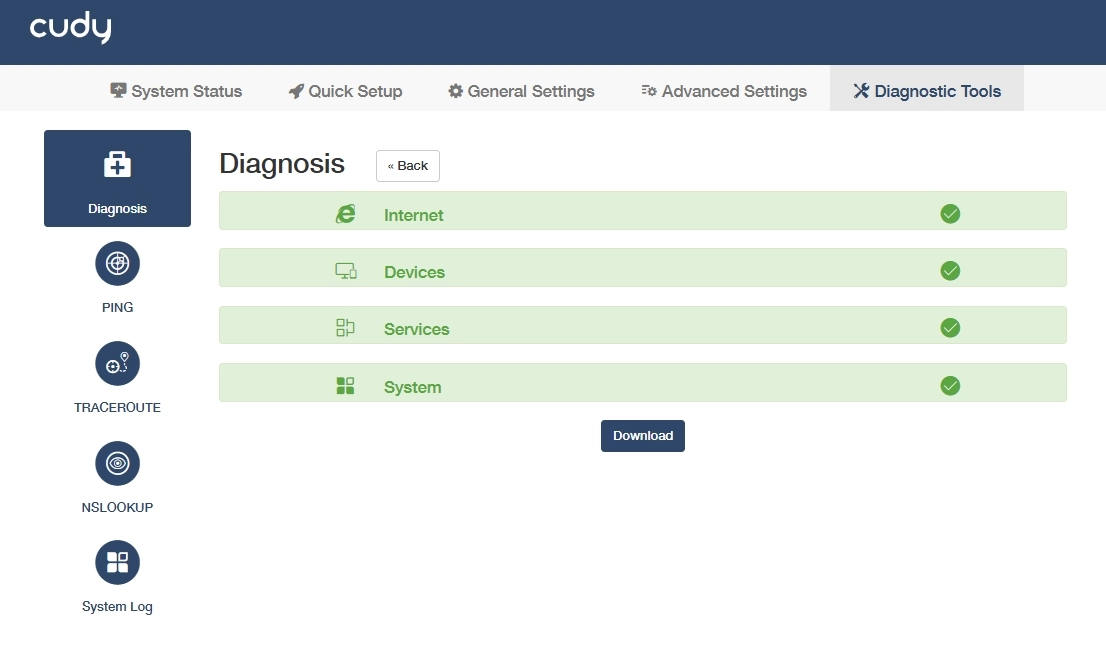Screen dimensions: 1106x670
Task: Go to the Quick Setup tab
Action: (x=345, y=91)
